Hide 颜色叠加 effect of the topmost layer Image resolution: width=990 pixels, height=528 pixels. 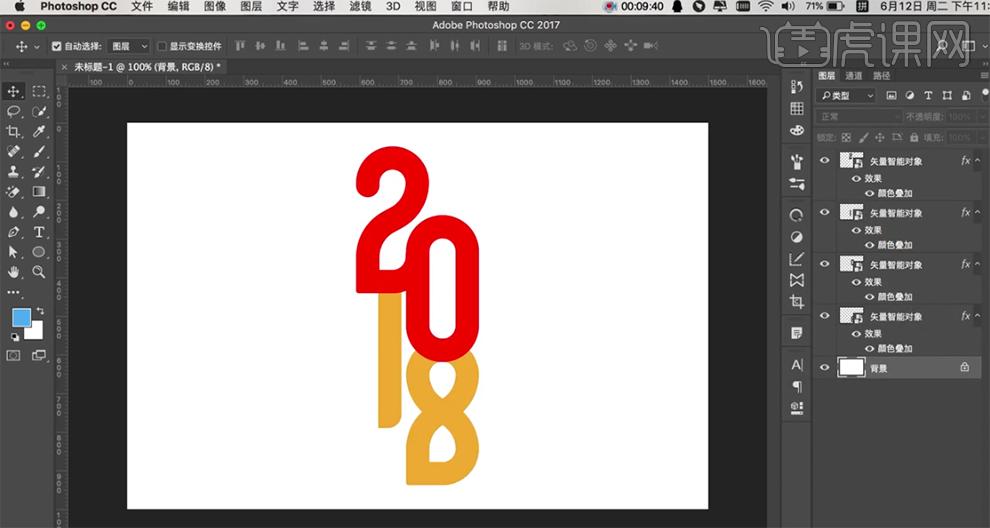click(869, 193)
